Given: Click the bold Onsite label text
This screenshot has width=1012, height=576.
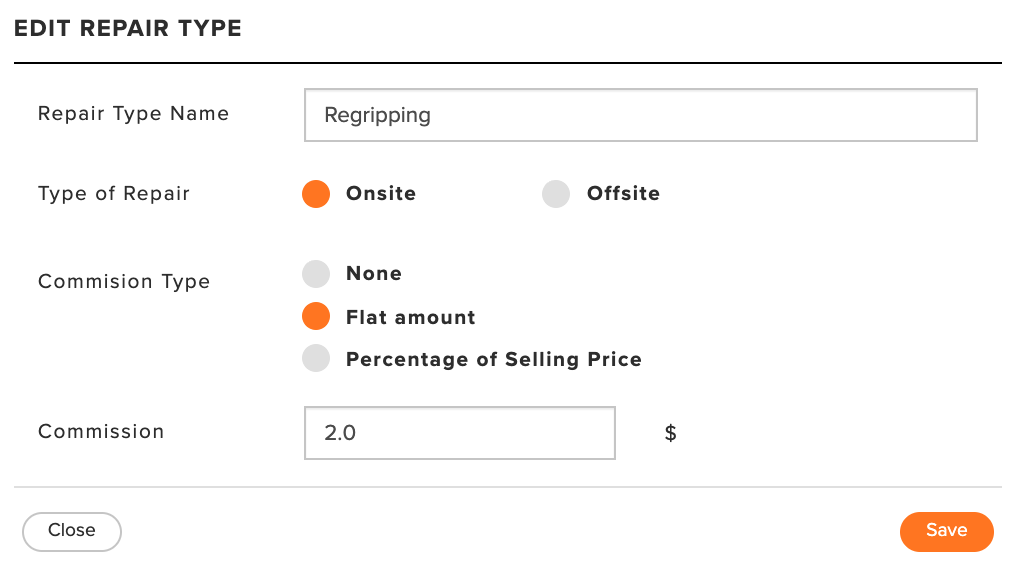Looking at the screenshot, I should point(381,194).
